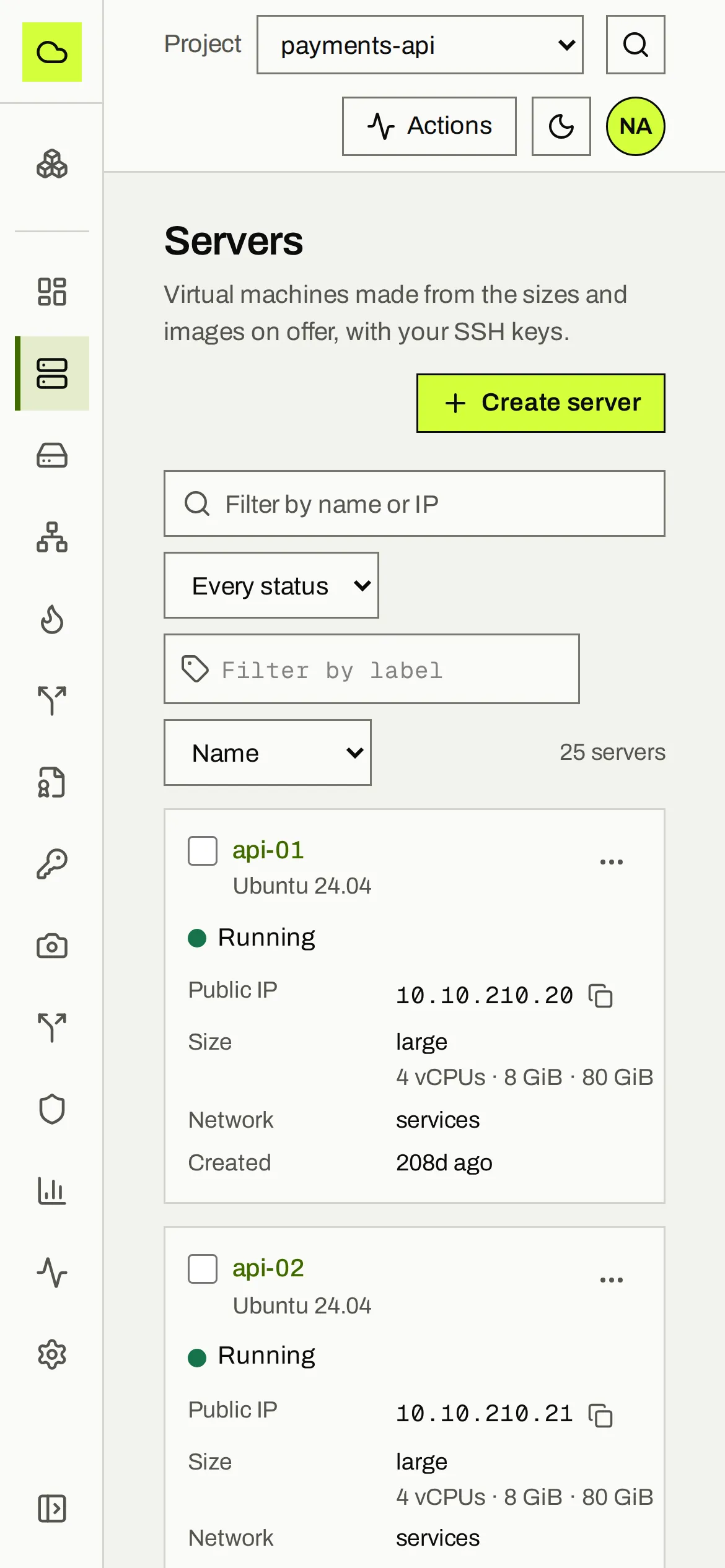Select the Servers sidebar icon

click(52, 373)
